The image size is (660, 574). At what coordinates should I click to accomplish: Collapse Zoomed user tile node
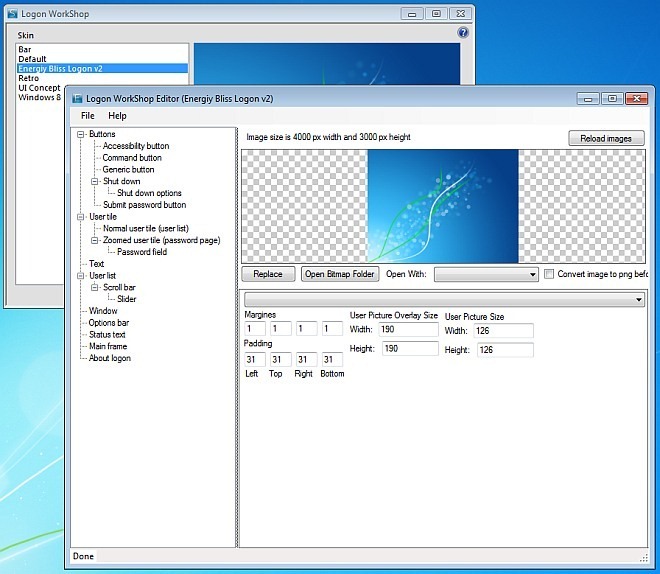tap(95, 240)
